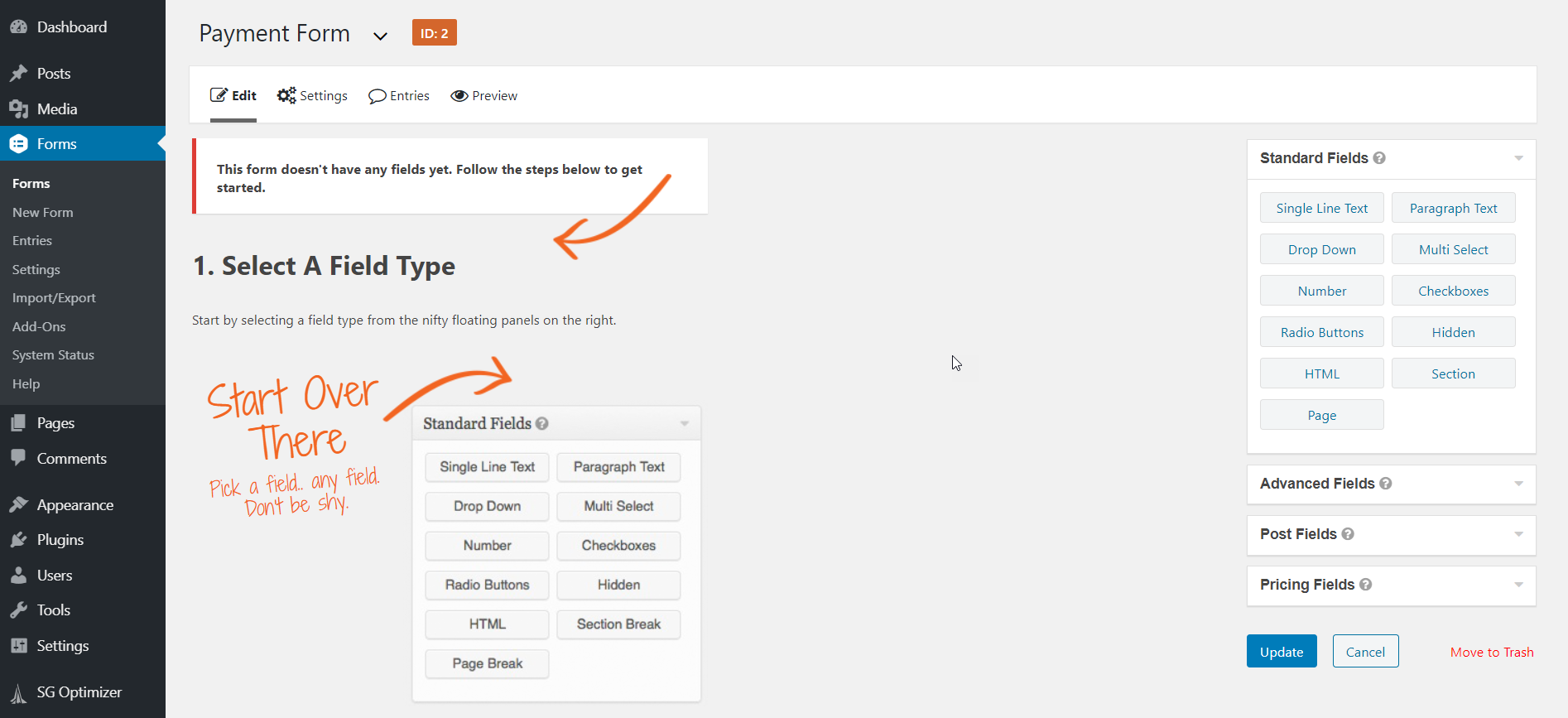1568x718 pixels.
Task: Open the Payment Form switcher dropdown arrow
Action: 380,36
